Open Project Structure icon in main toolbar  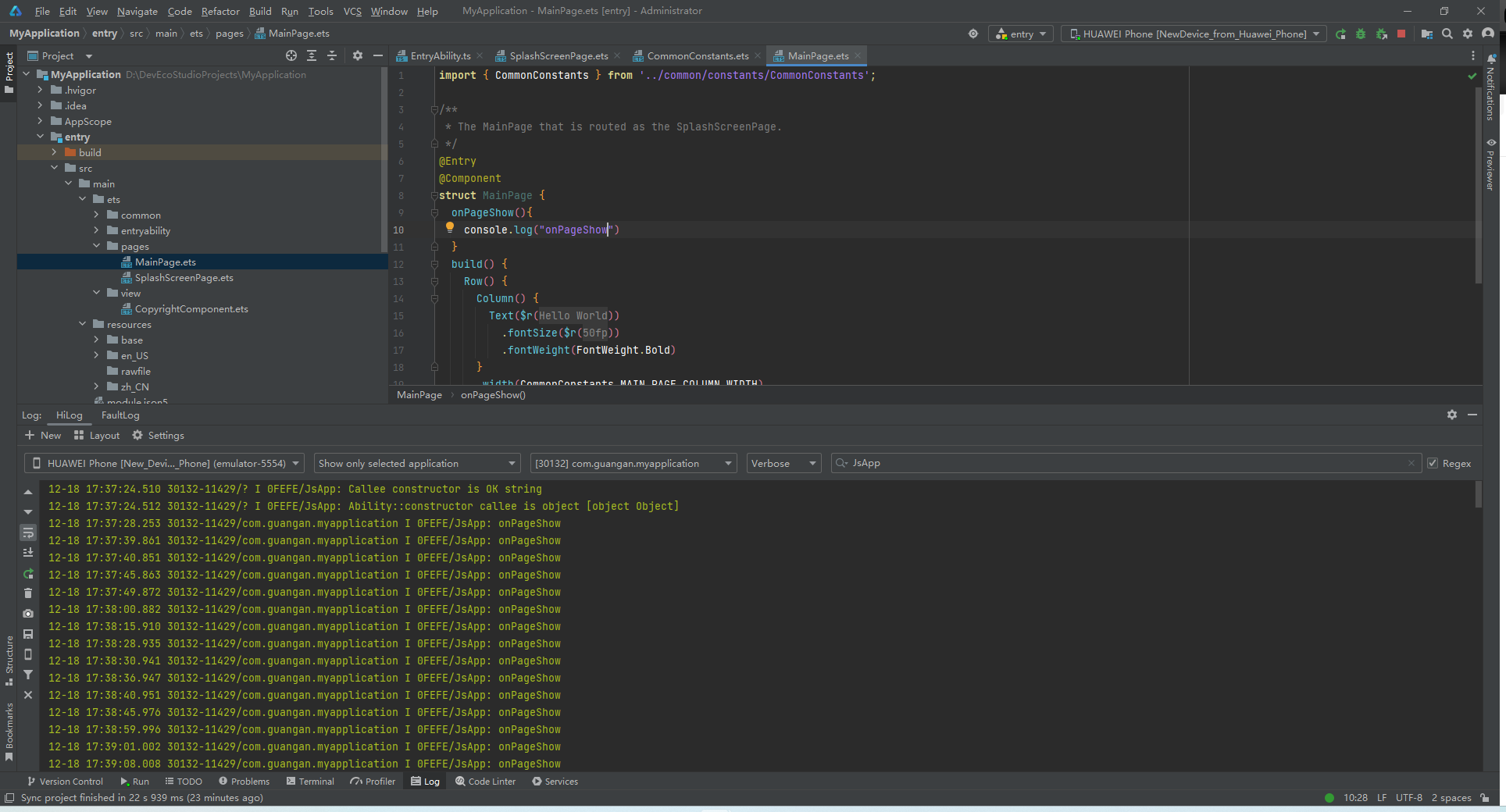1427,34
